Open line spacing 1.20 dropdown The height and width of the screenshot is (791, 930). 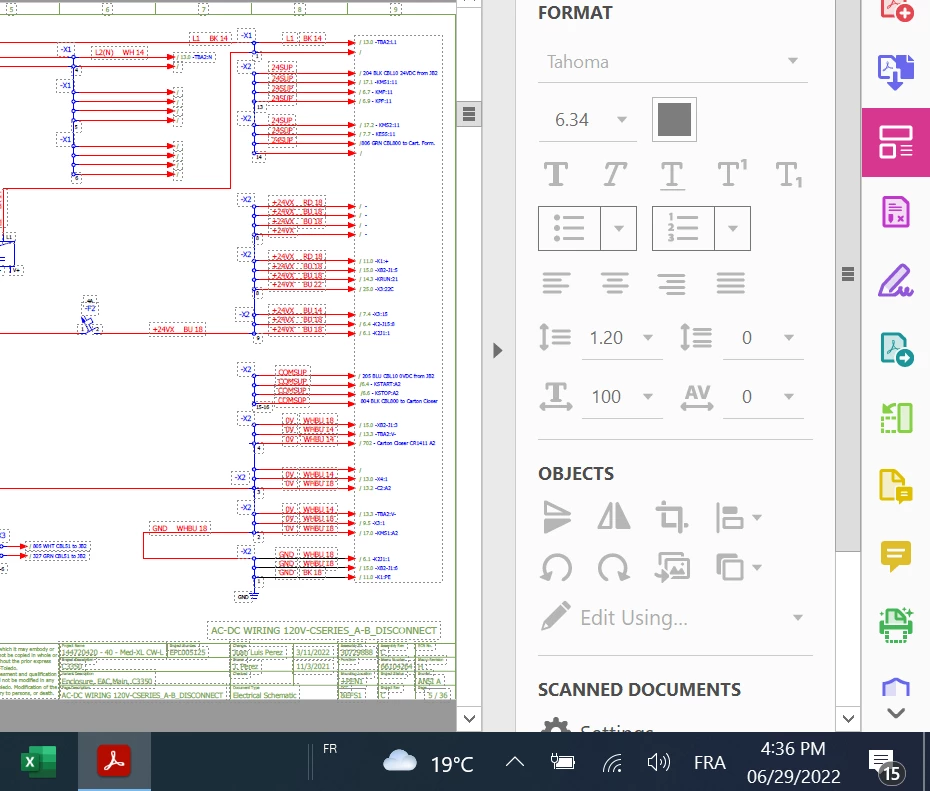click(648, 337)
